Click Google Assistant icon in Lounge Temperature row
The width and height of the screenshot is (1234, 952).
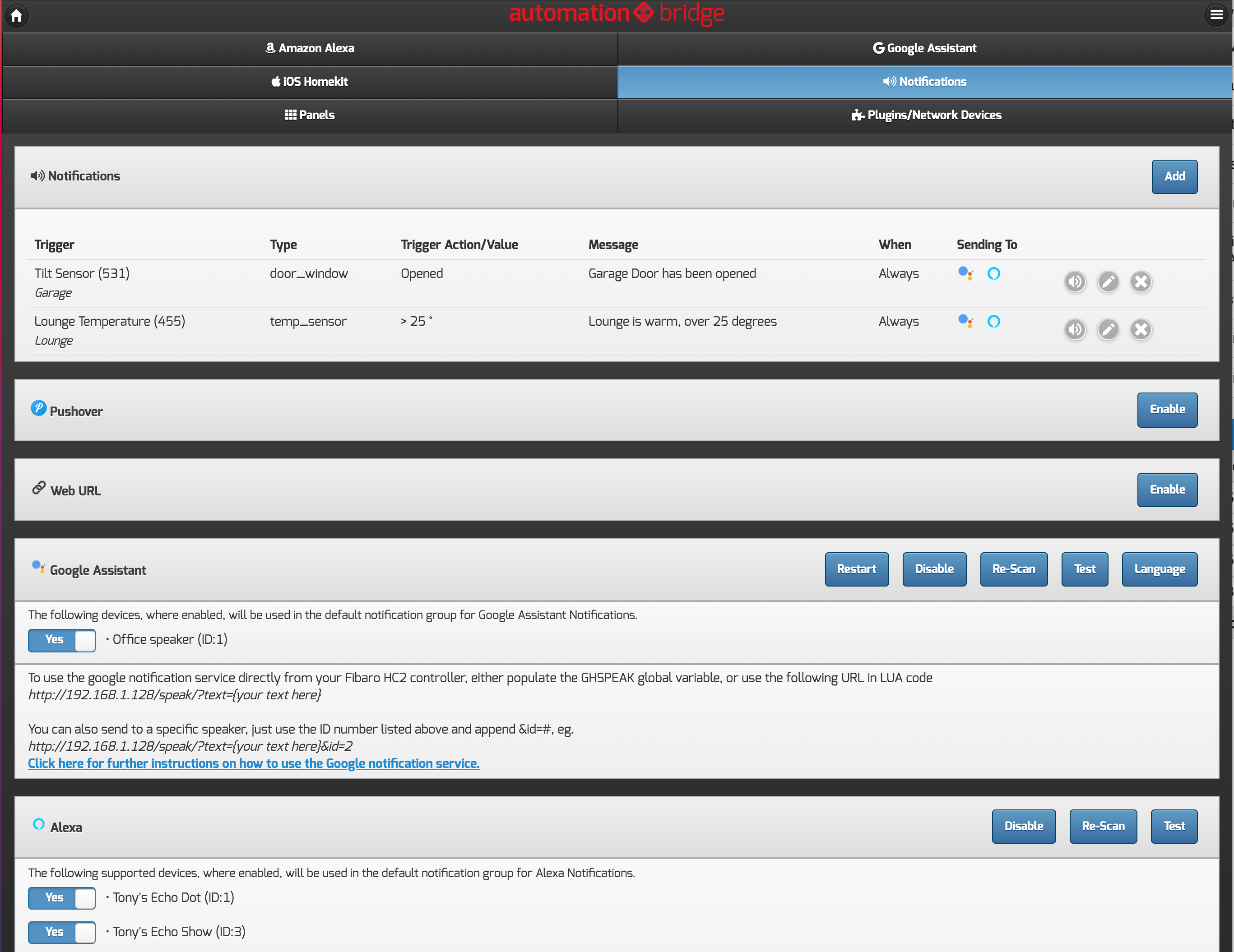[965, 322]
